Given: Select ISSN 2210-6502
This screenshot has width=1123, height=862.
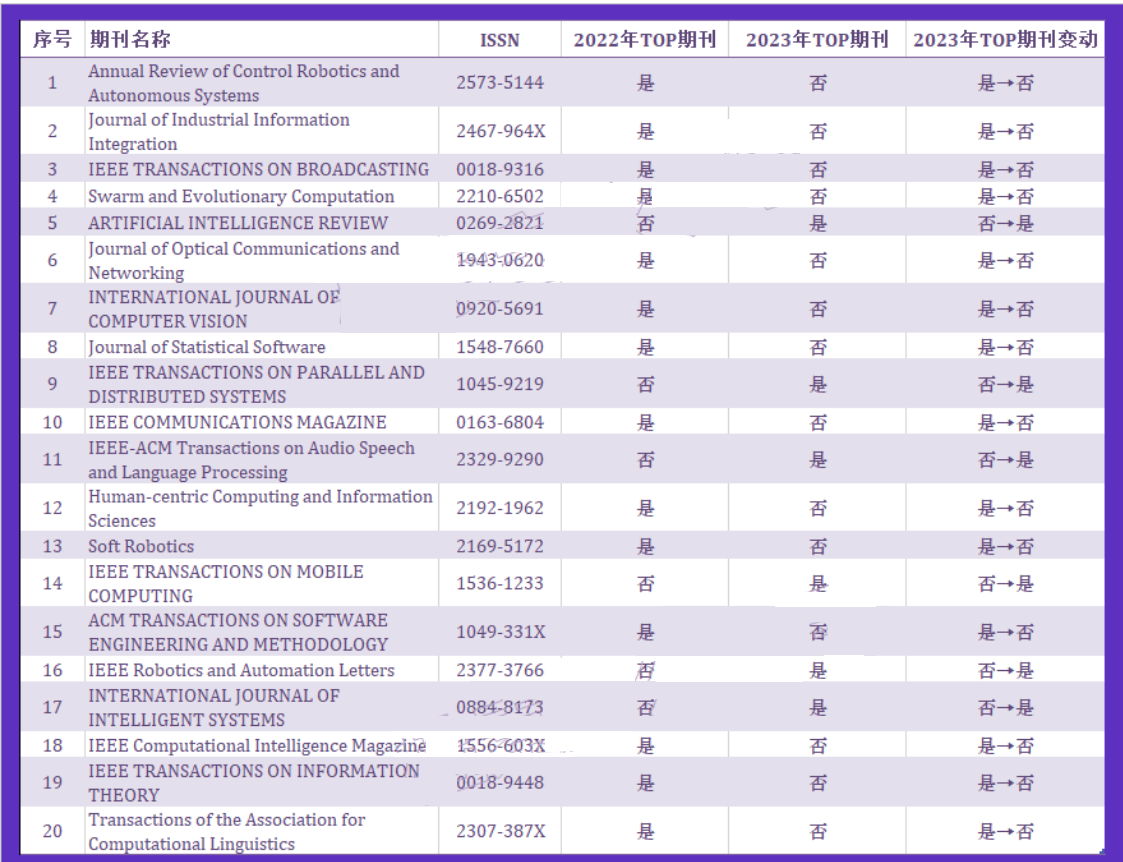Looking at the screenshot, I should [500, 197].
